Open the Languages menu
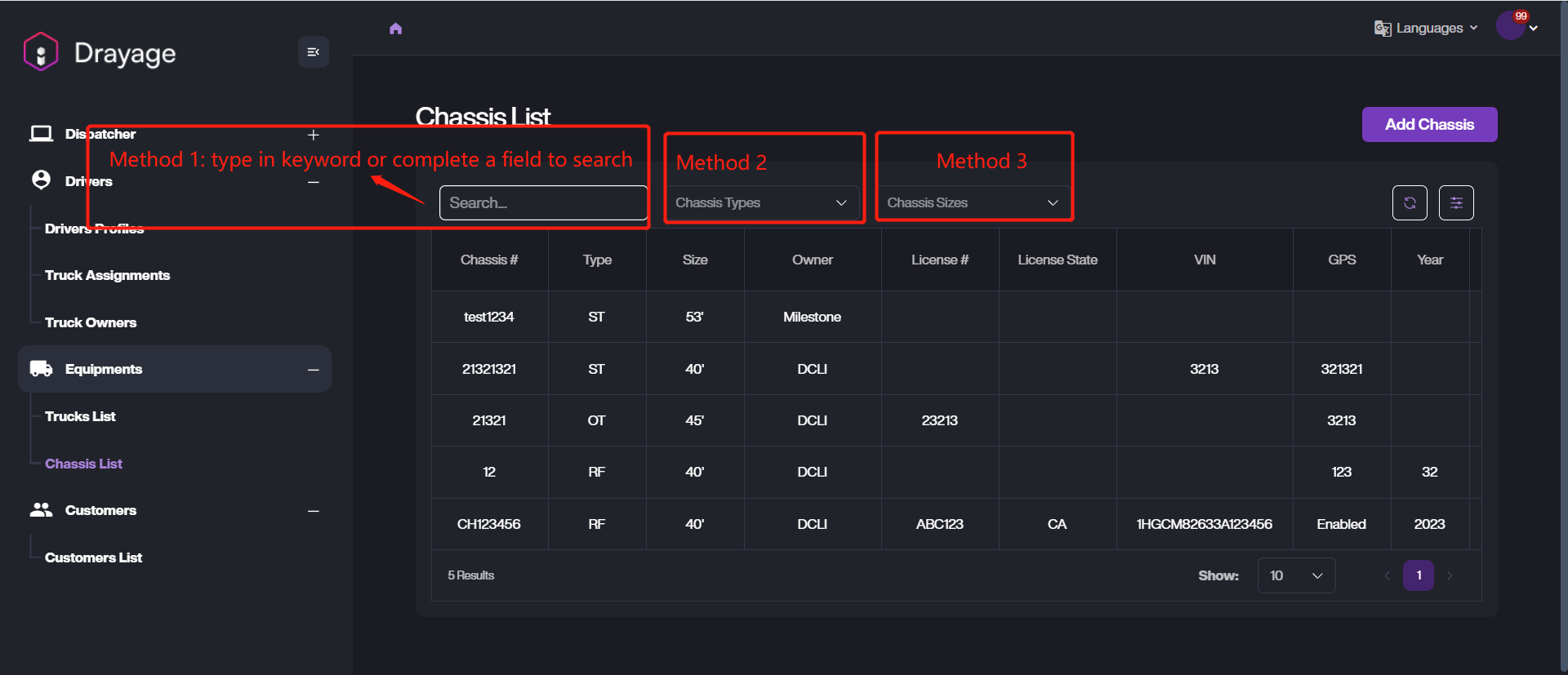The image size is (1568, 675). [1427, 29]
